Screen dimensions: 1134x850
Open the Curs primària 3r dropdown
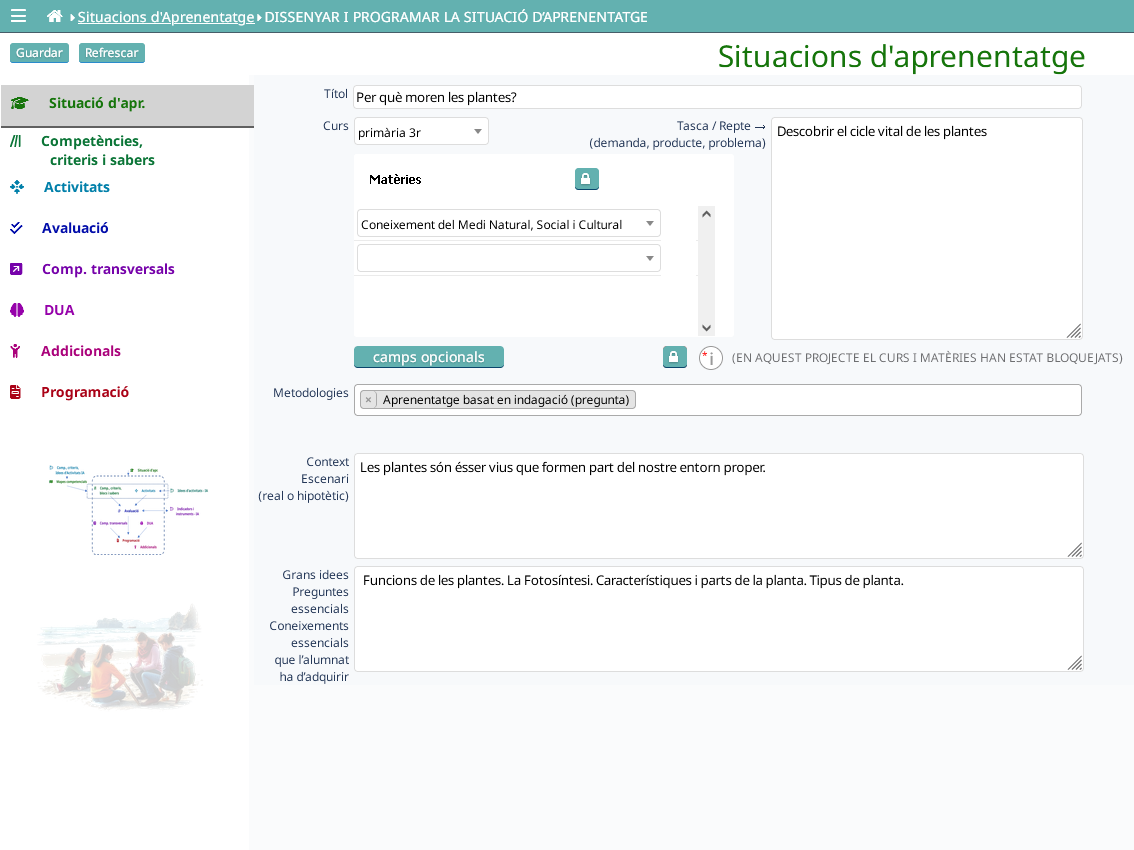tap(421, 132)
